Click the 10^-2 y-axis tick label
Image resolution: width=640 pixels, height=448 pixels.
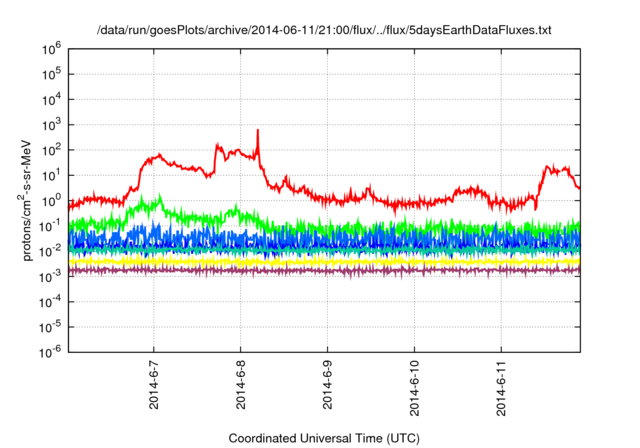tap(51, 251)
